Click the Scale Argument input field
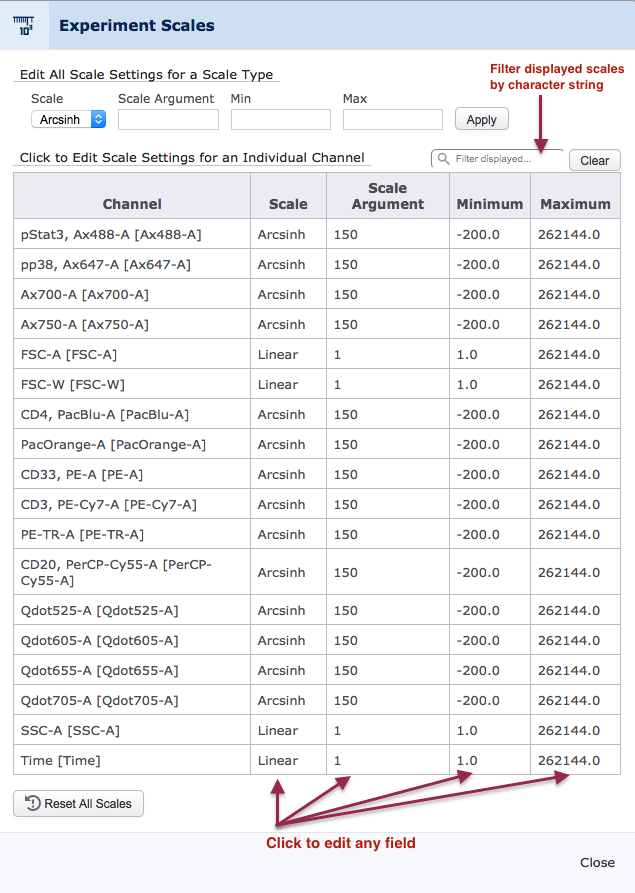 click(168, 120)
